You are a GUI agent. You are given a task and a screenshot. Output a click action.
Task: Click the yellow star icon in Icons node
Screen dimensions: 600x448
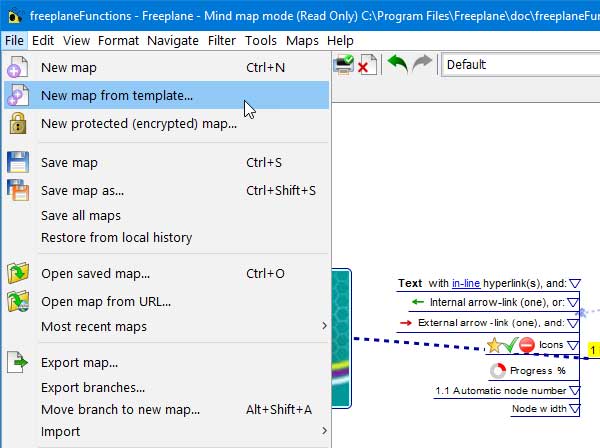[494, 345]
